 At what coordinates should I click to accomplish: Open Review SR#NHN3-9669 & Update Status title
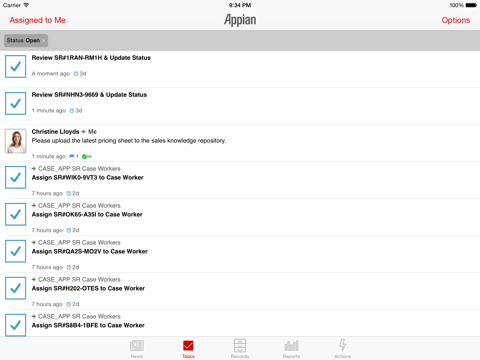pos(89,95)
